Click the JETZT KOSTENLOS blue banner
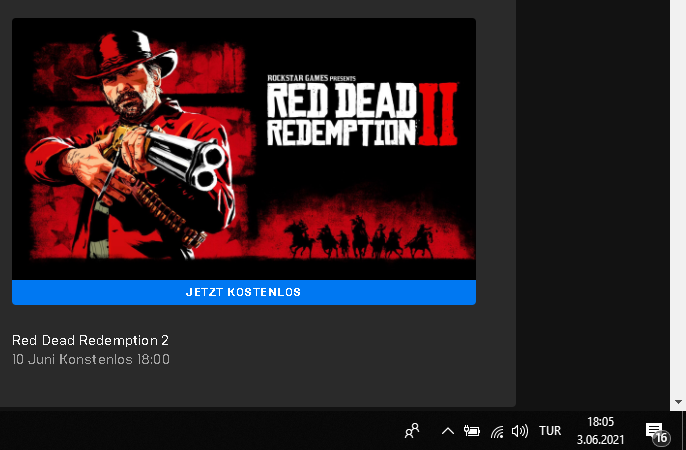 coord(244,292)
